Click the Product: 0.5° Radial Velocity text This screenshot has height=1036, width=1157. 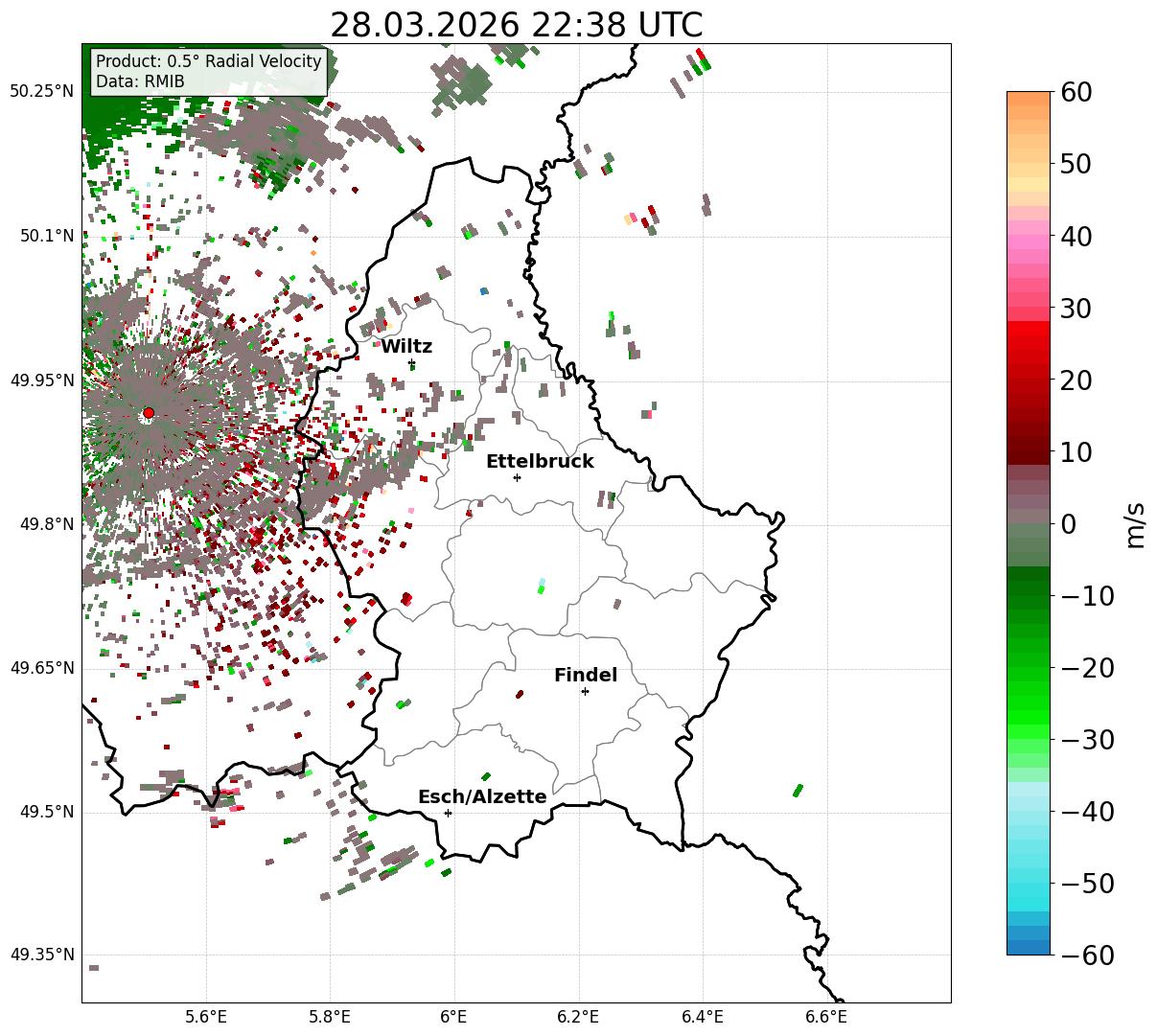tap(209, 61)
